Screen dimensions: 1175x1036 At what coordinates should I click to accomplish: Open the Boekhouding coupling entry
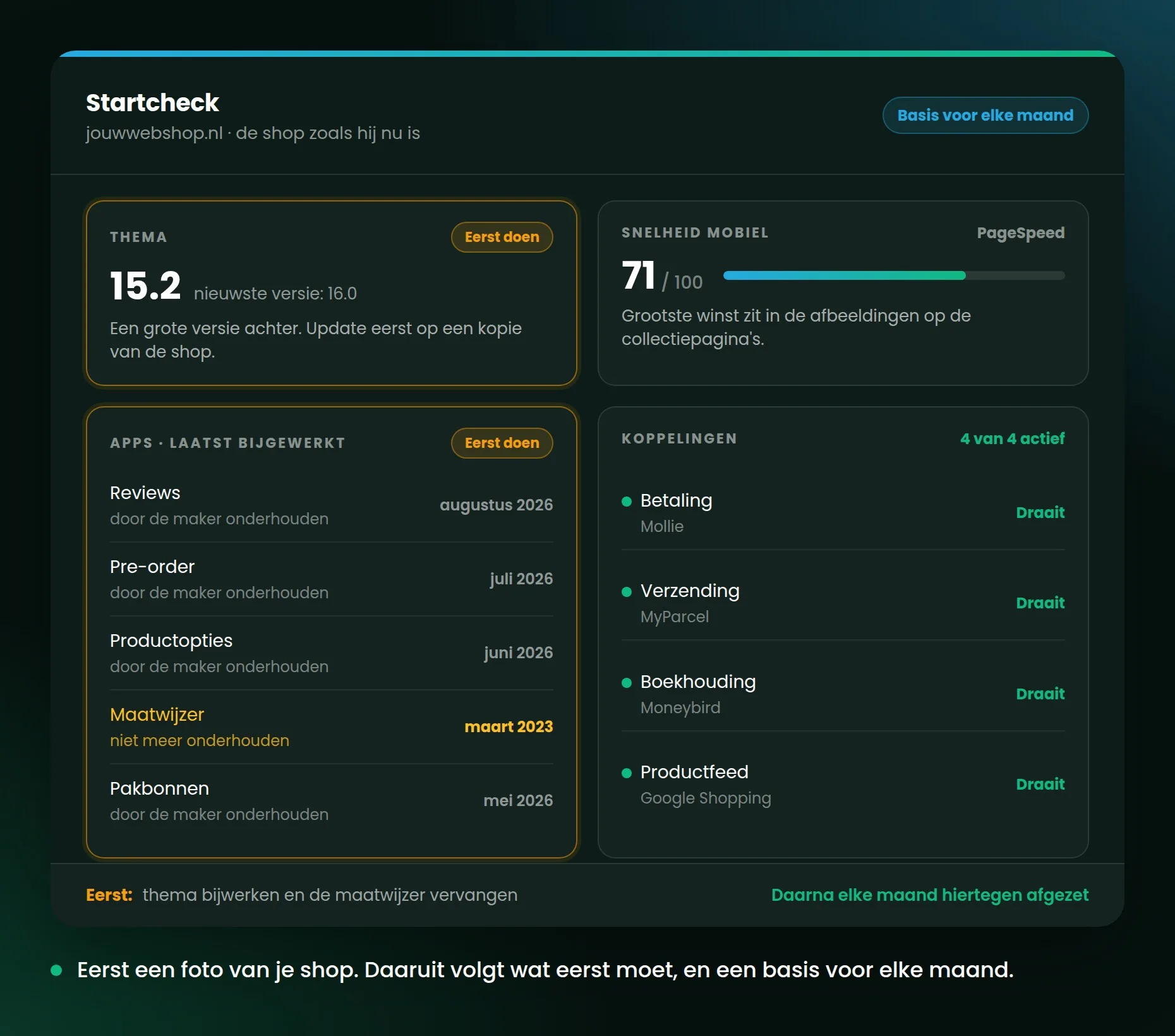pyautogui.click(x=843, y=694)
